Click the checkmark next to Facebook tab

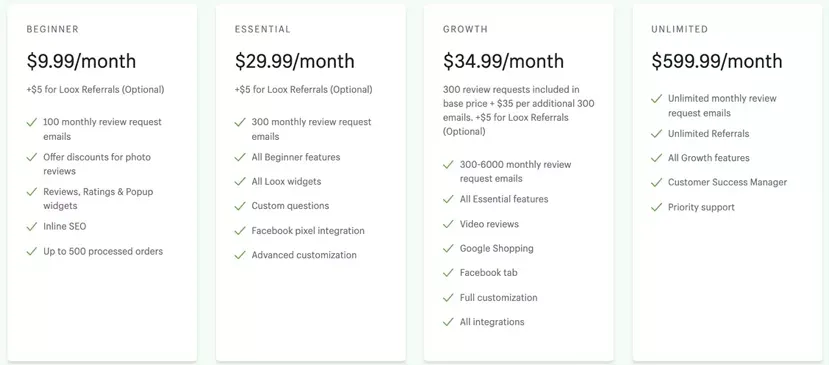pos(448,272)
